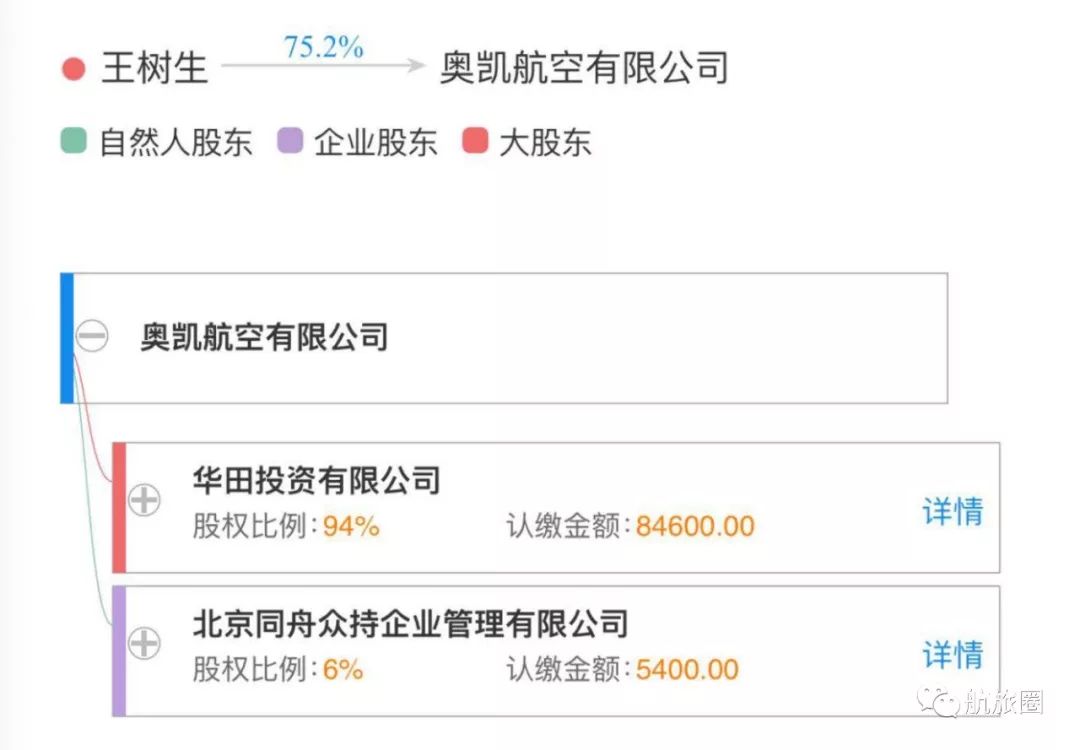The height and width of the screenshot is (750, 1080).
Task: Expand the 华田投资有限公司 shareholder node
Action: (145, 499)
